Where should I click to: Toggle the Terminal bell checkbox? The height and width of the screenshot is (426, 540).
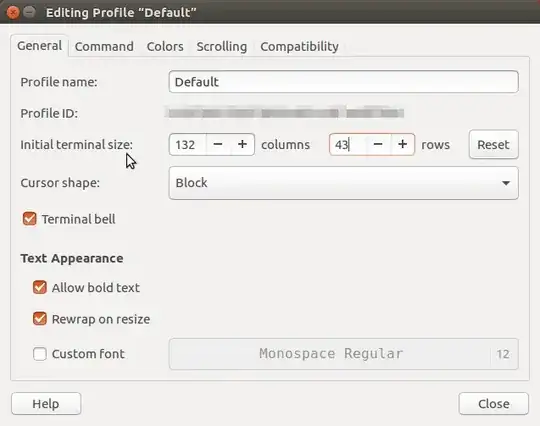[x=30, y=219]
